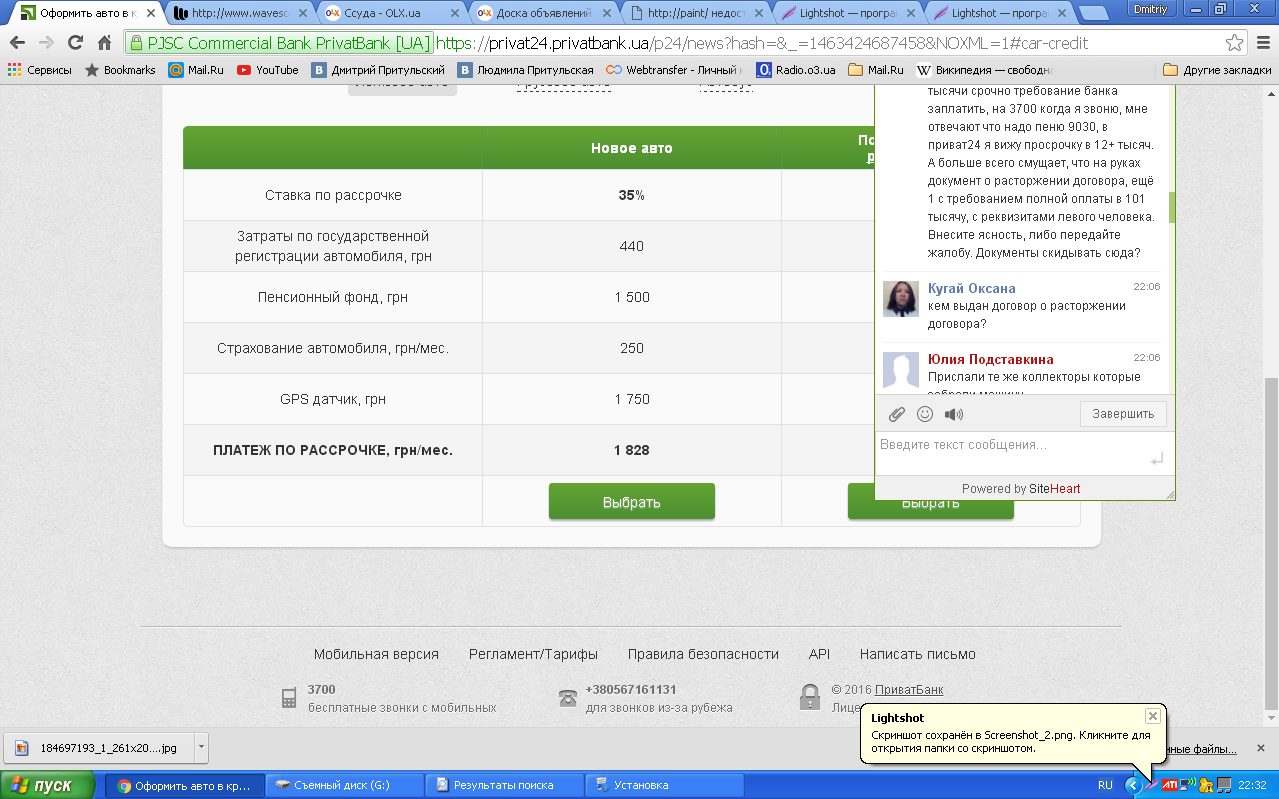
Task: Click the browser forward arrow
Action: pos(46,44)
